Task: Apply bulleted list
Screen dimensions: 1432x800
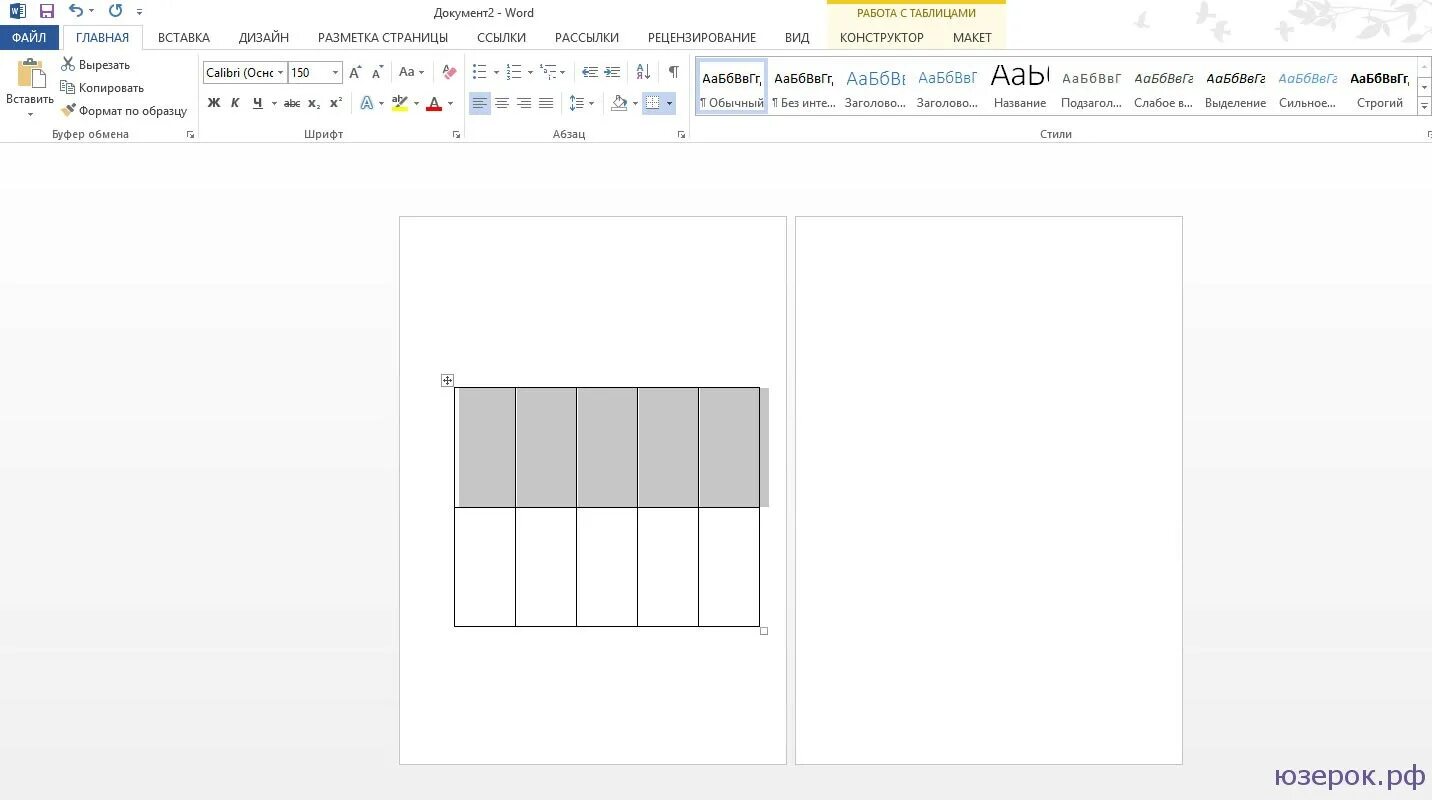Action: pos(480,73)
